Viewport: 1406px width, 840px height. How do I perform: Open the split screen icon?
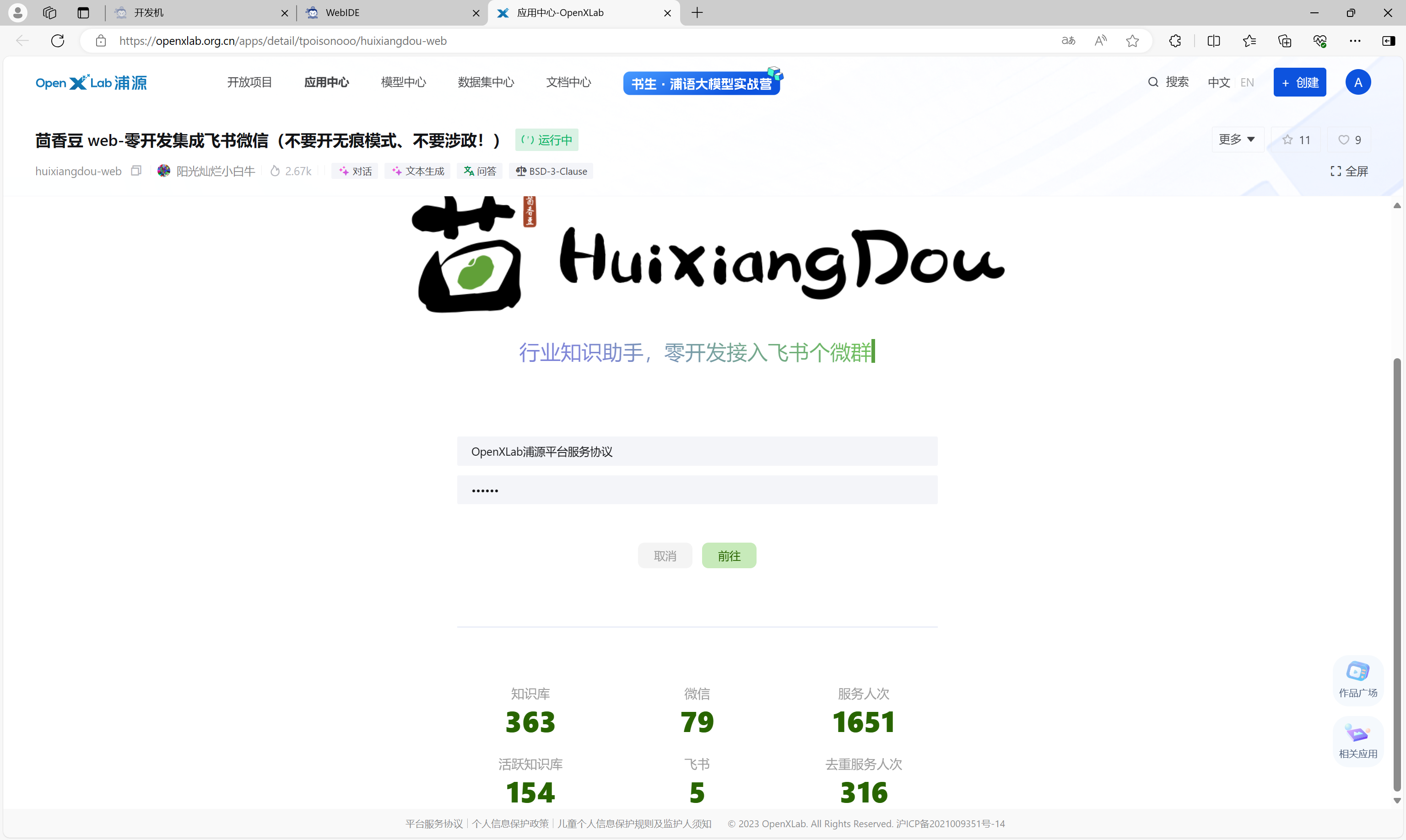point(1213,41)
